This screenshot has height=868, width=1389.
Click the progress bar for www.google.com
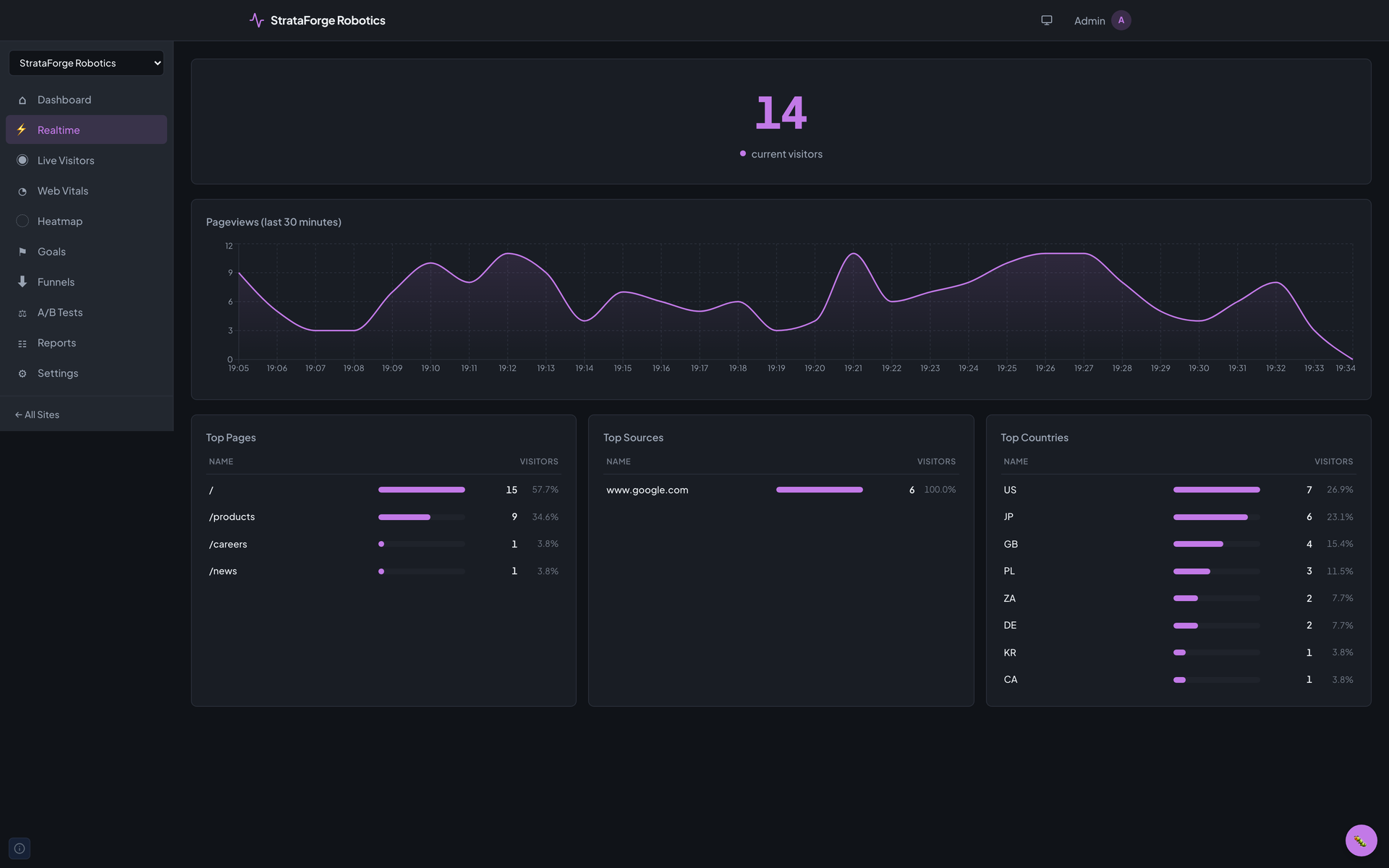tap(819, 490)
